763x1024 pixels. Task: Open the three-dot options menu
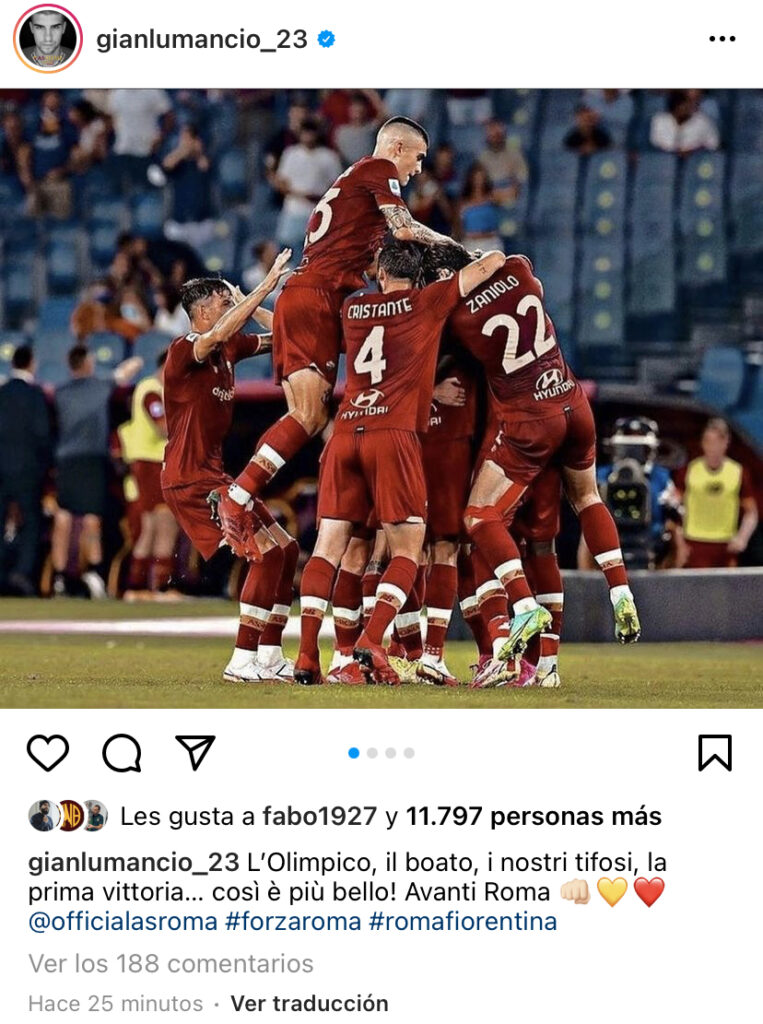(x=722, y=39)
